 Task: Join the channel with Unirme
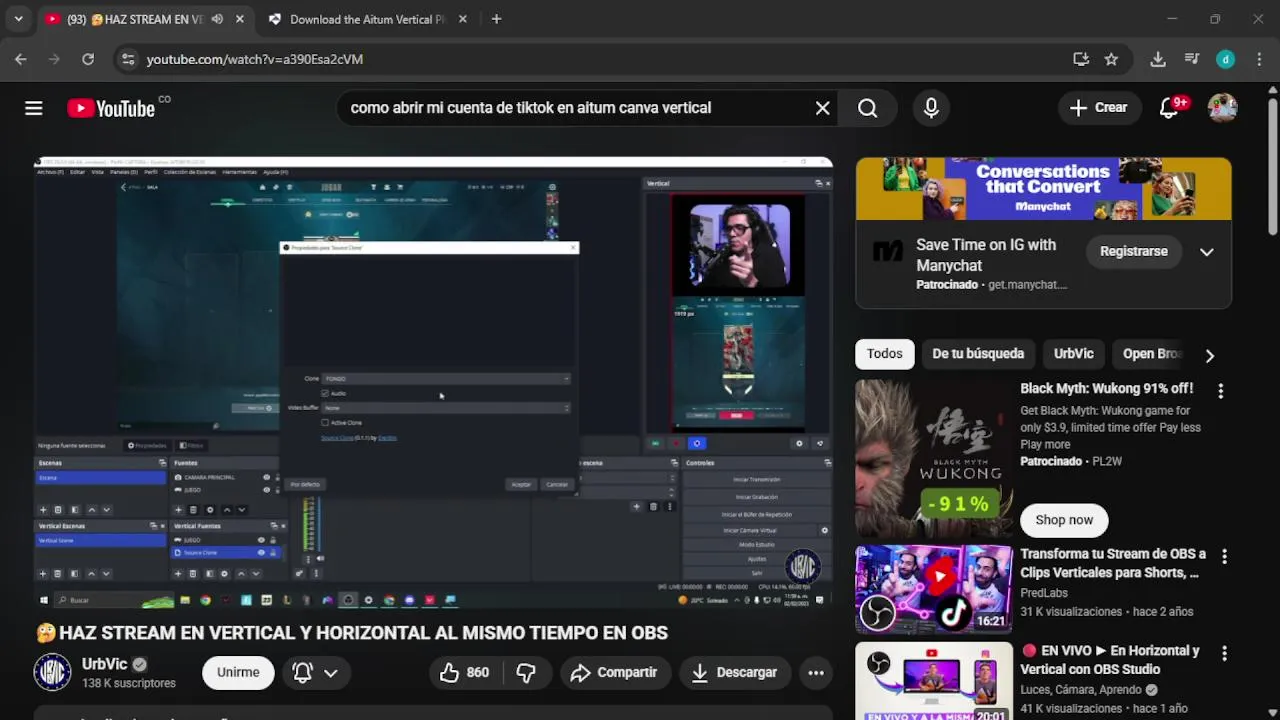tap(238, 673)
